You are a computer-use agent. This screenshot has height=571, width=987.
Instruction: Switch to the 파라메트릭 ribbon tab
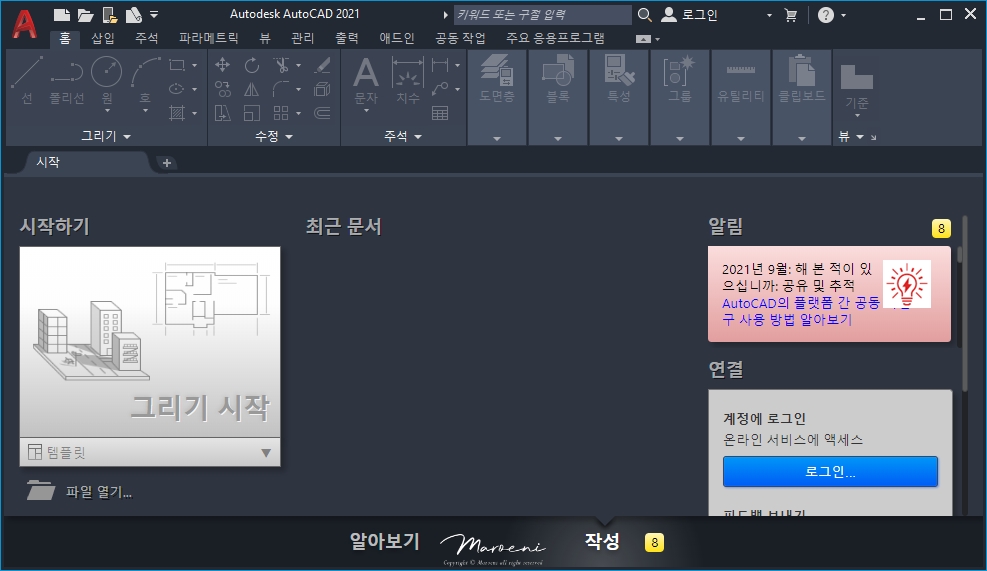coord(208,38)
